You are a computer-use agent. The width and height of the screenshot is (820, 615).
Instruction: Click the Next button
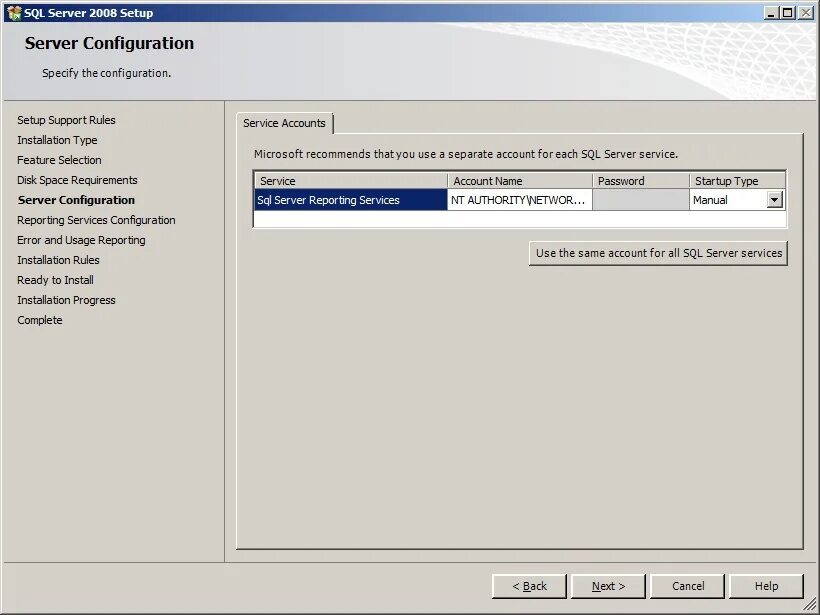608,586
